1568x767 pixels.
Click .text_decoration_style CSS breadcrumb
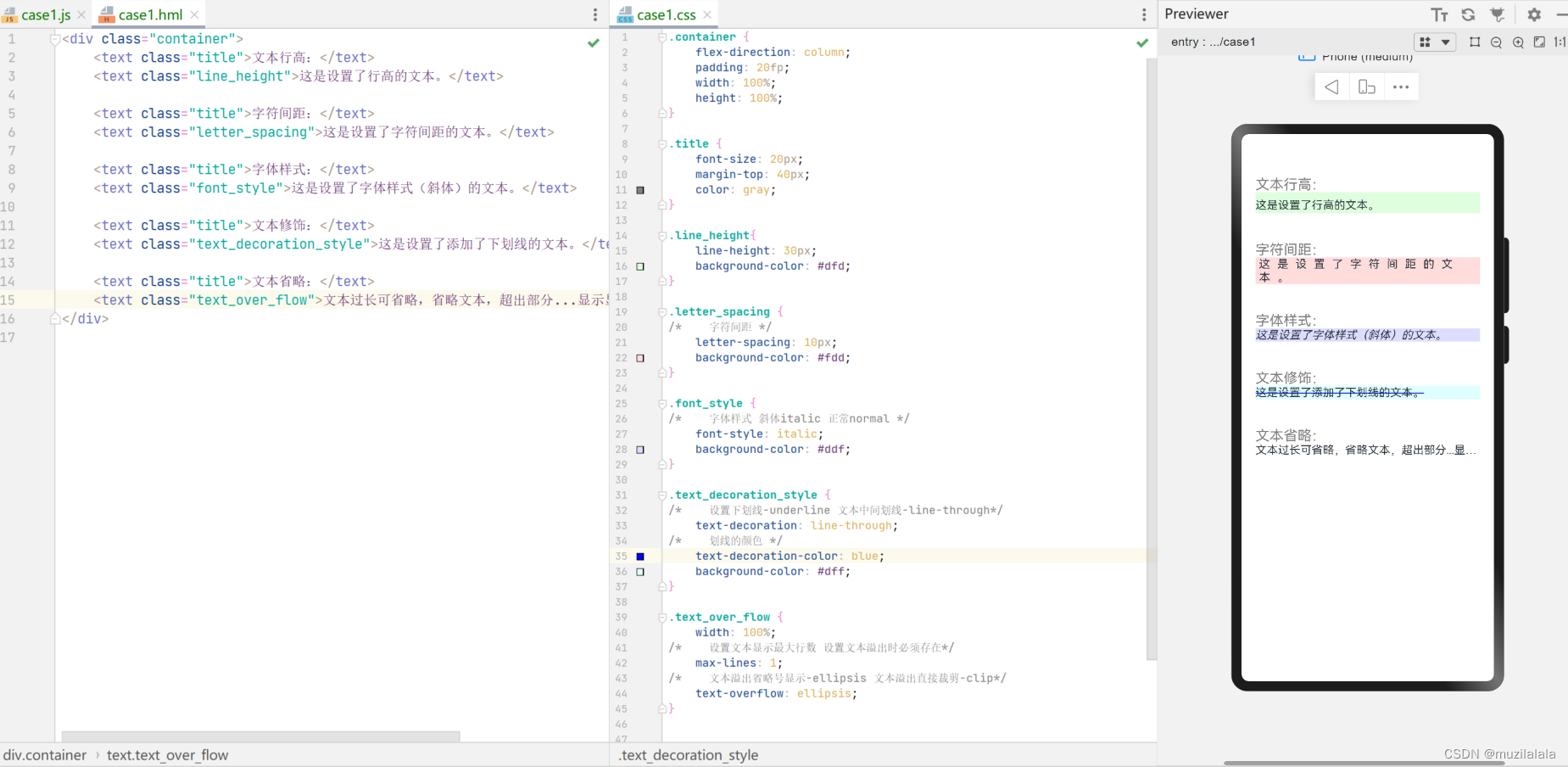tap(688, 755)
